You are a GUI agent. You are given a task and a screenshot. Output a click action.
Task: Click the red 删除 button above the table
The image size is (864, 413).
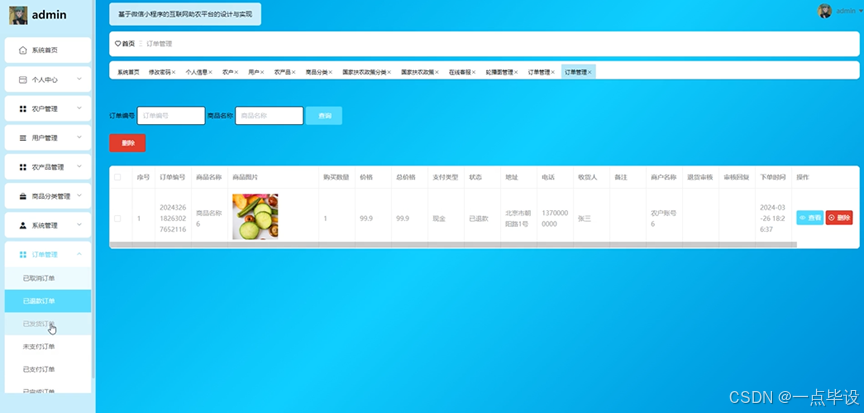127,143
